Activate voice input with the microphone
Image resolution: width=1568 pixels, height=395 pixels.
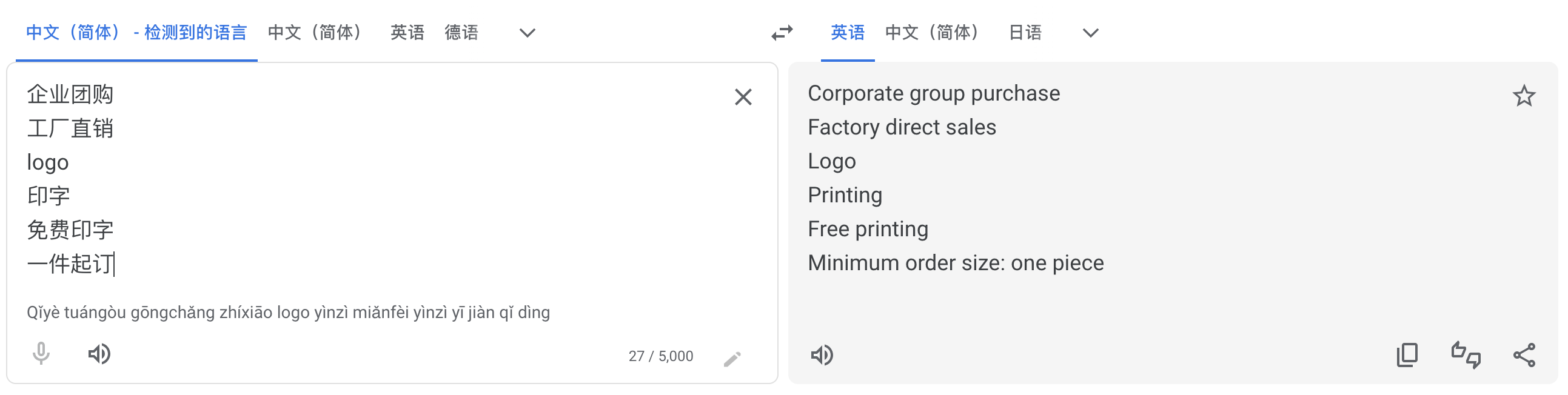pos(40,355)
